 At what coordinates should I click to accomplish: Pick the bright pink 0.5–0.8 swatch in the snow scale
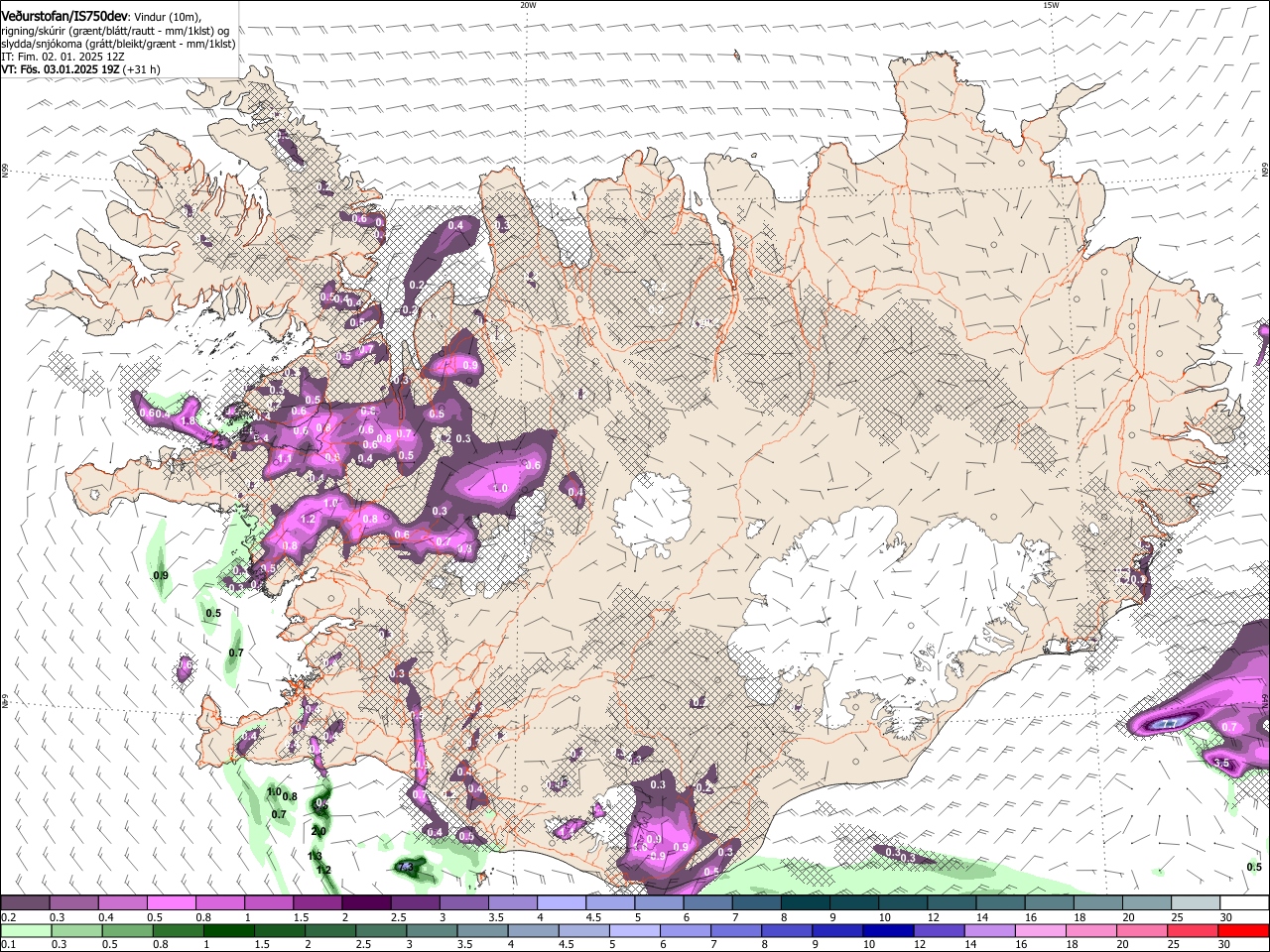(x=172, y=903)
